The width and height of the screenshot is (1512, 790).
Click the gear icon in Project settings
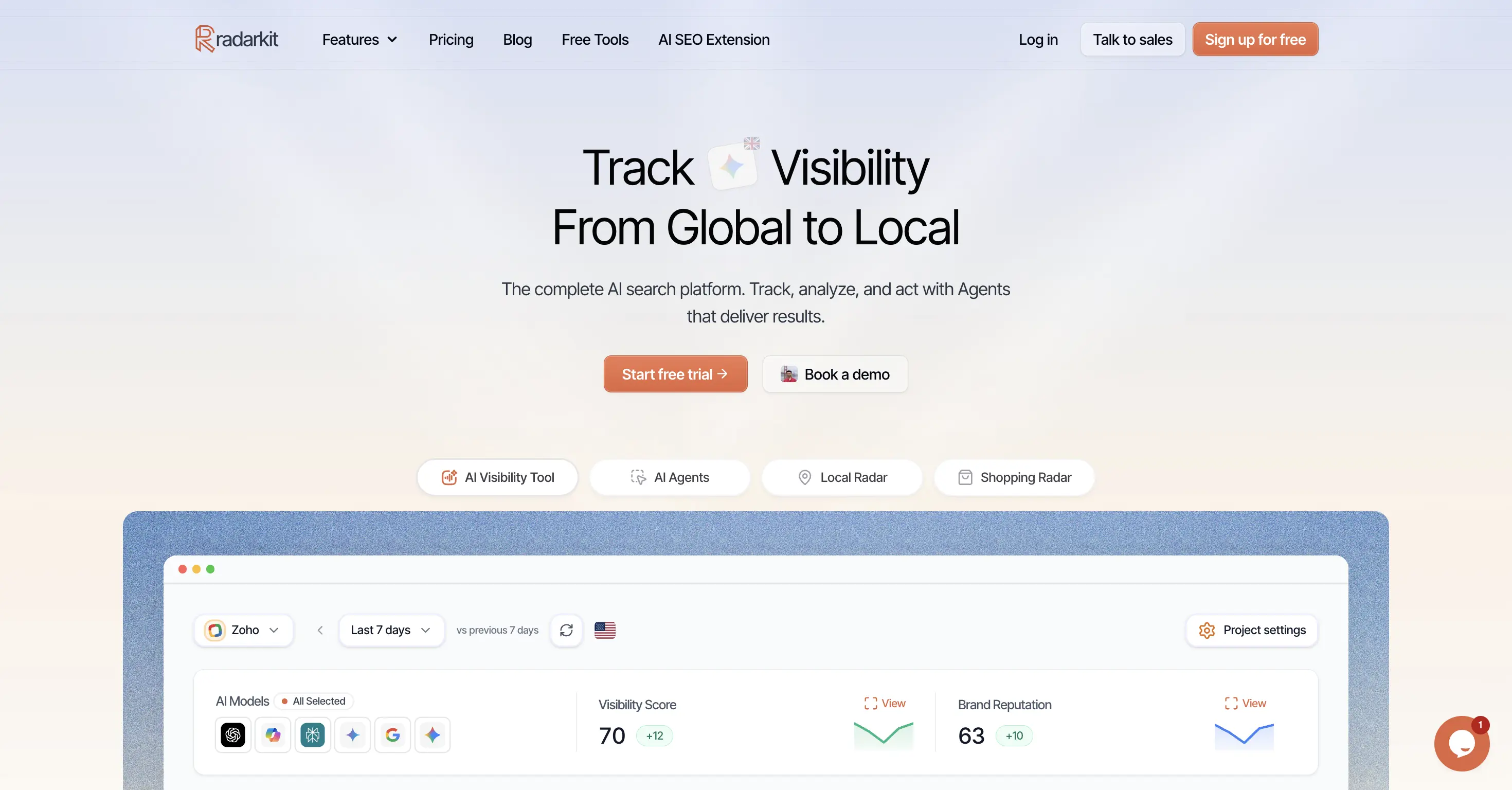1207,631
